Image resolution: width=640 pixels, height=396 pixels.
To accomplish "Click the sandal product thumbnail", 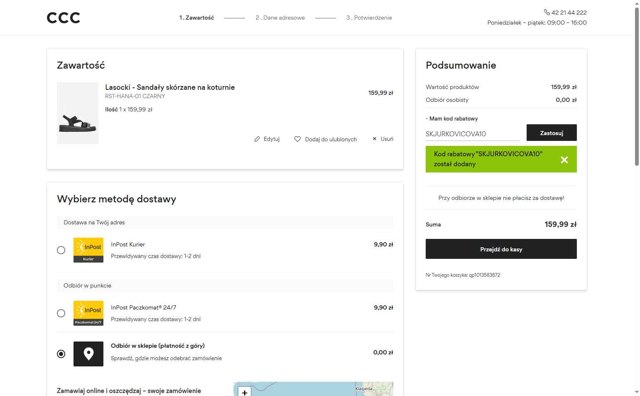I will (78, 113).
